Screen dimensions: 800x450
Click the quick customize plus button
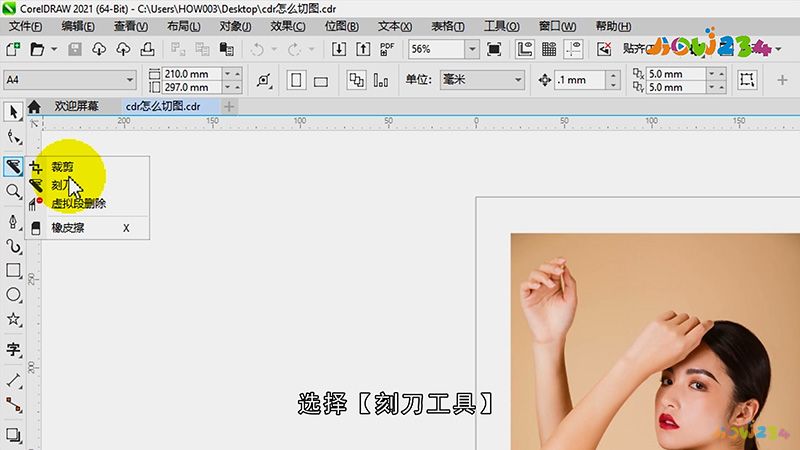(x=783, y=80)
